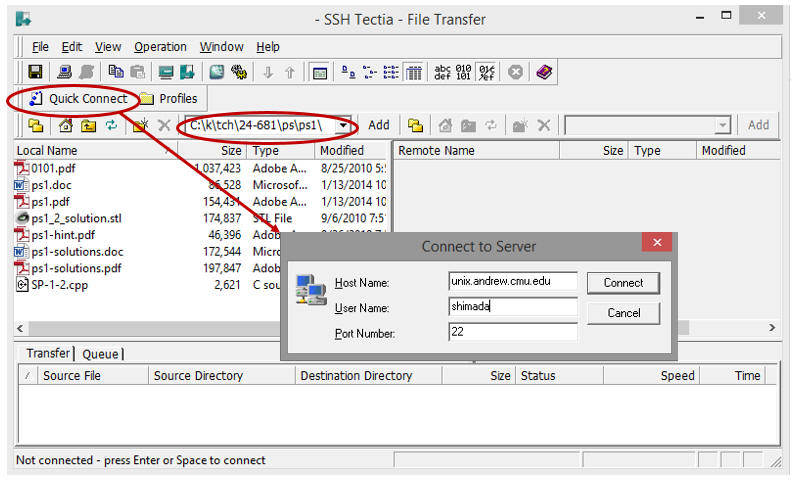The width and height of the screenshot is (793, 480).
Task: Click the keys icon in toolbar
Action: point(239,72)
